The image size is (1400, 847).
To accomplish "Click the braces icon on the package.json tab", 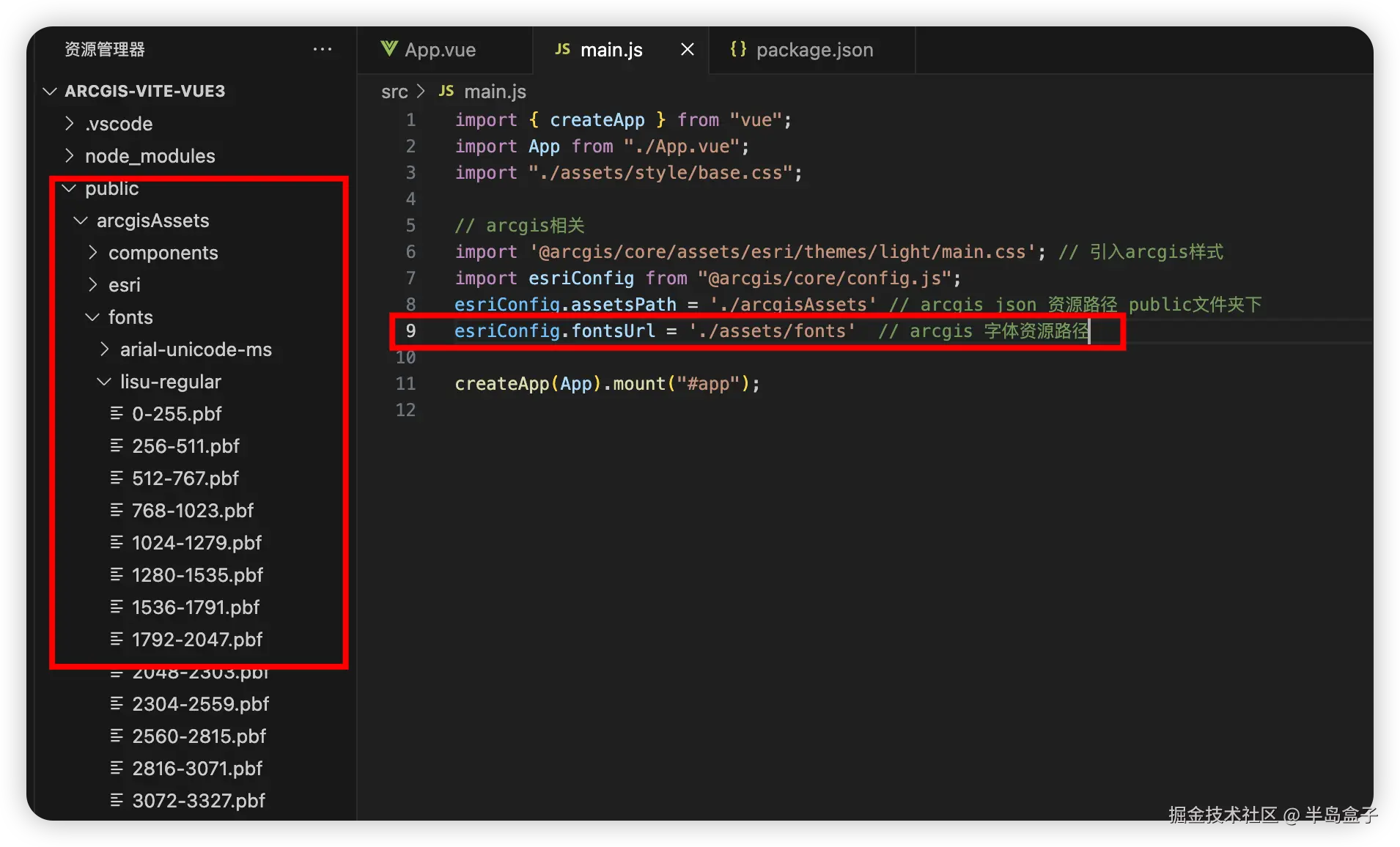I will (738, 49).
